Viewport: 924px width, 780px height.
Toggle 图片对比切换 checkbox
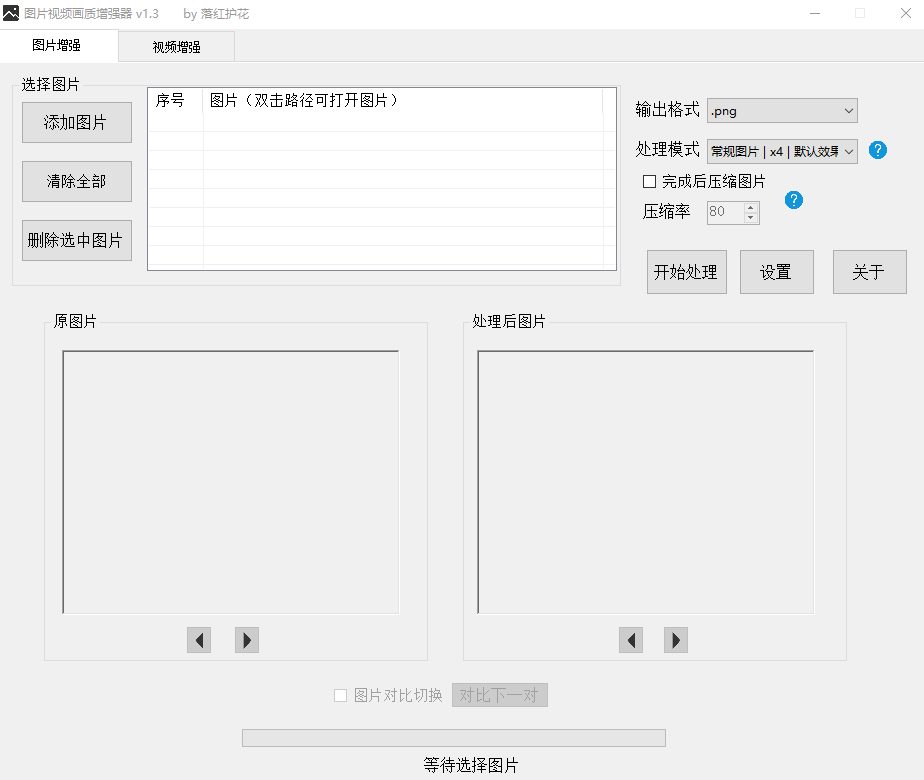(x=341, y=696)
